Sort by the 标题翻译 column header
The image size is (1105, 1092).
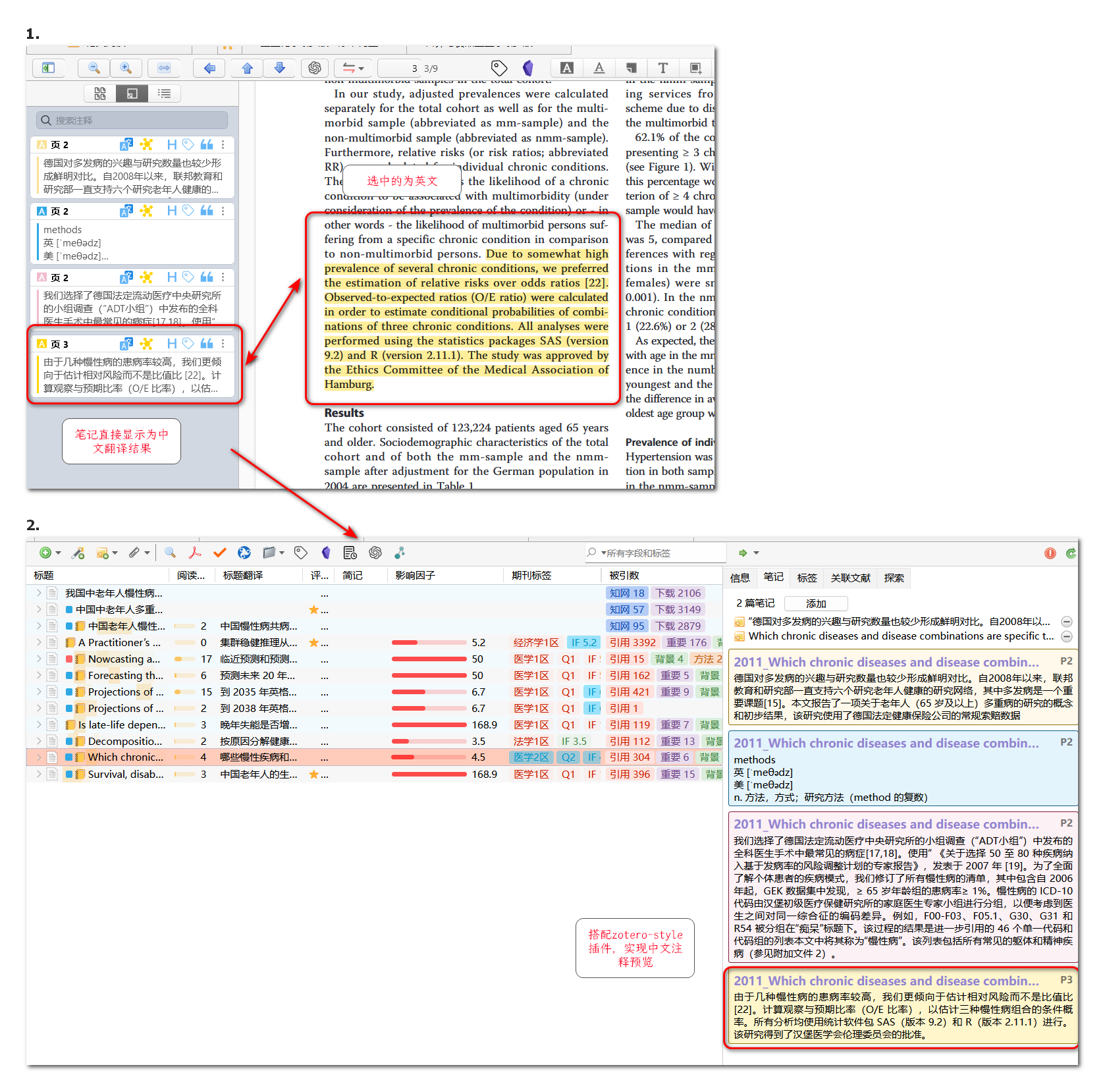[258, 576]
